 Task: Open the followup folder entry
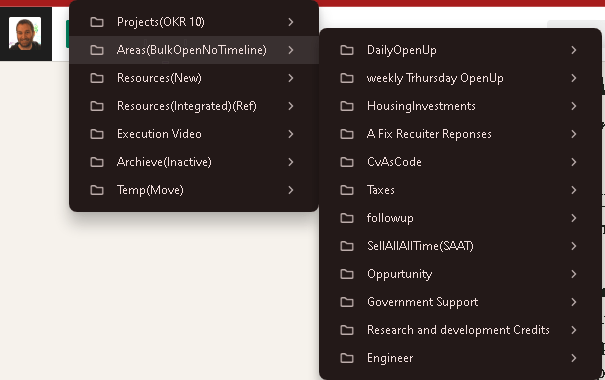click(x=460, y=218)
